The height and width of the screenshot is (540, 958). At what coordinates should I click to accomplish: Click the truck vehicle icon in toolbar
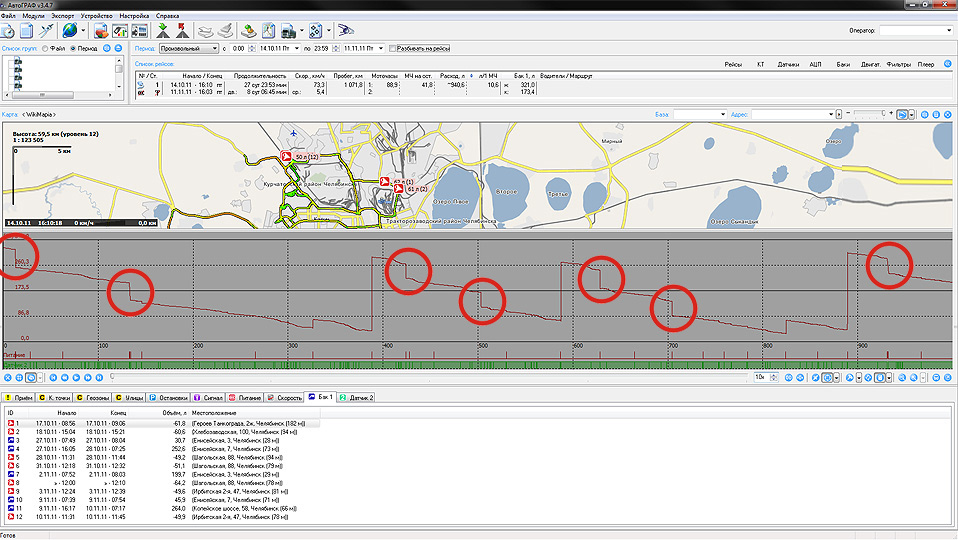(290, 31)
